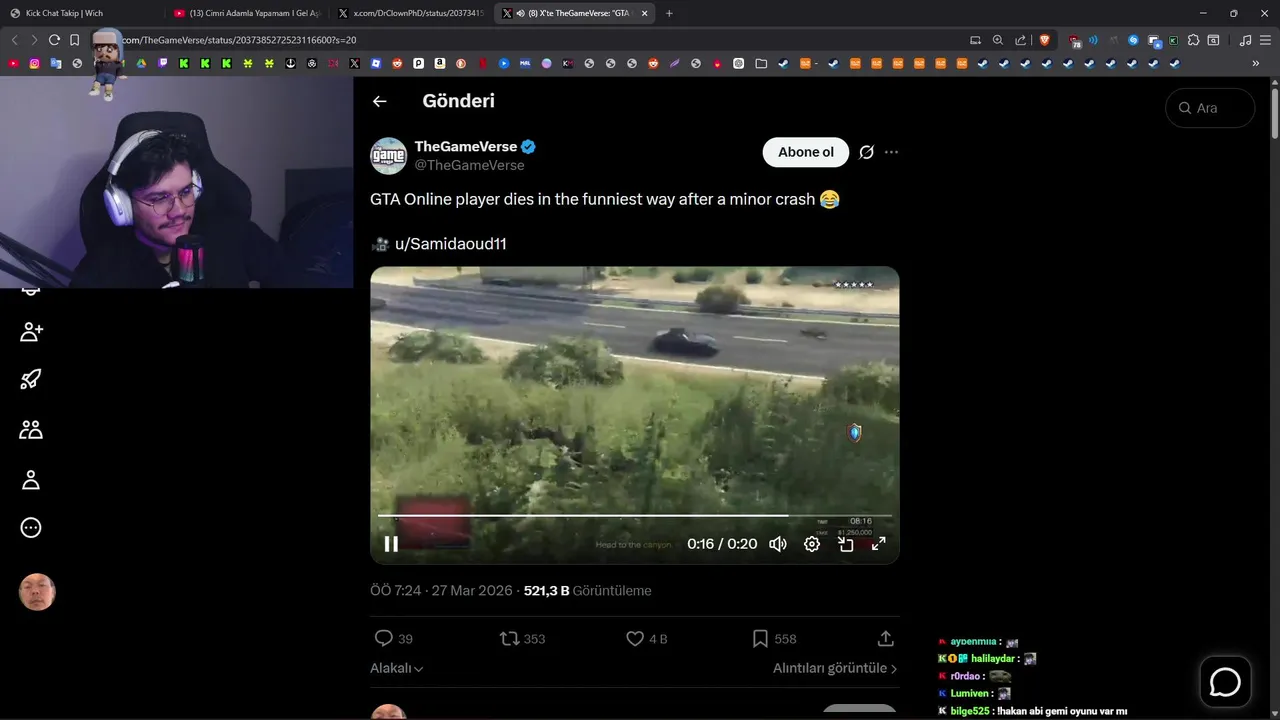Switch to the x.com/DrClownPhD tab
Viewport: 1280px width, 720px height.
pyautogui.click(x=411, y=13)
